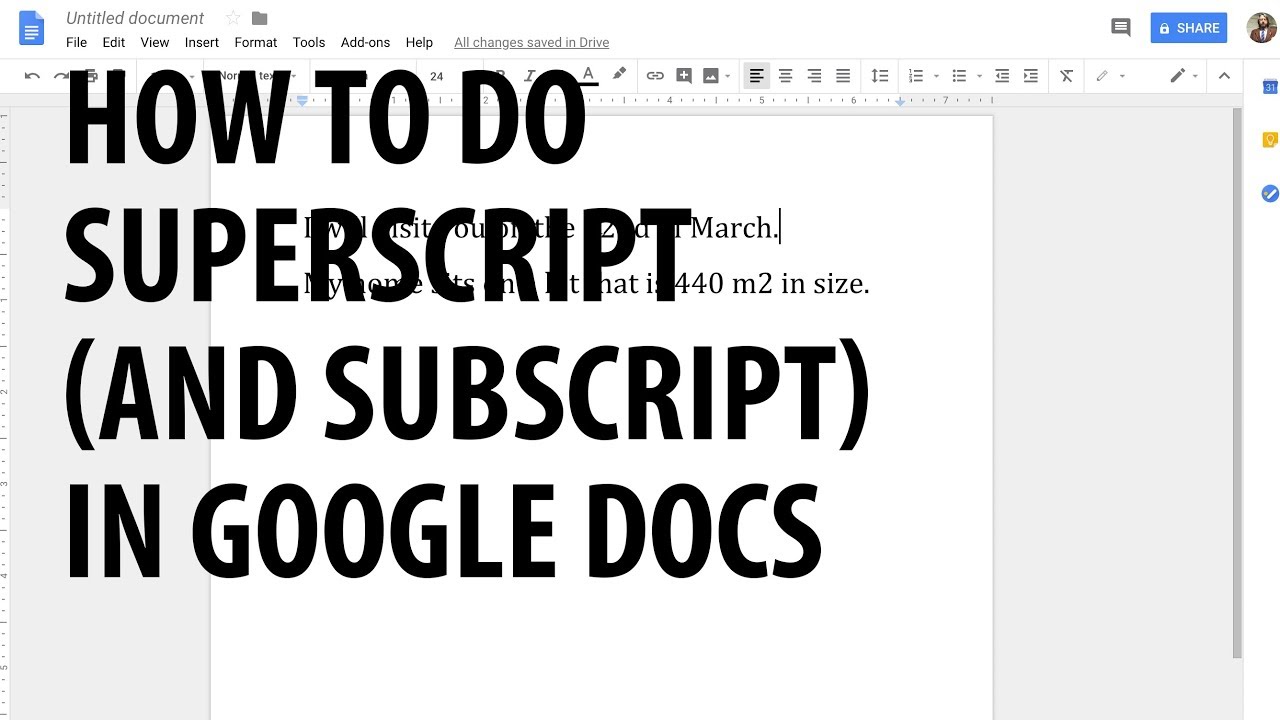Click the word 'March.' in the document

pyautogui.click(x=734, y=228)
